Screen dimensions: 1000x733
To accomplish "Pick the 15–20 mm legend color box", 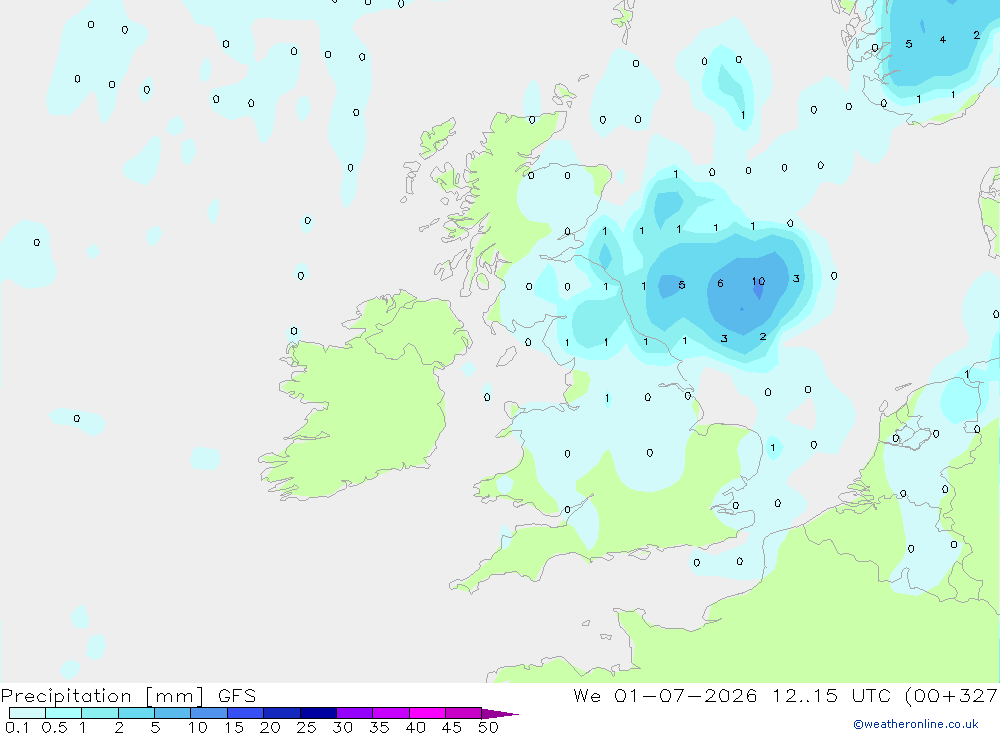I will [246, 713].
